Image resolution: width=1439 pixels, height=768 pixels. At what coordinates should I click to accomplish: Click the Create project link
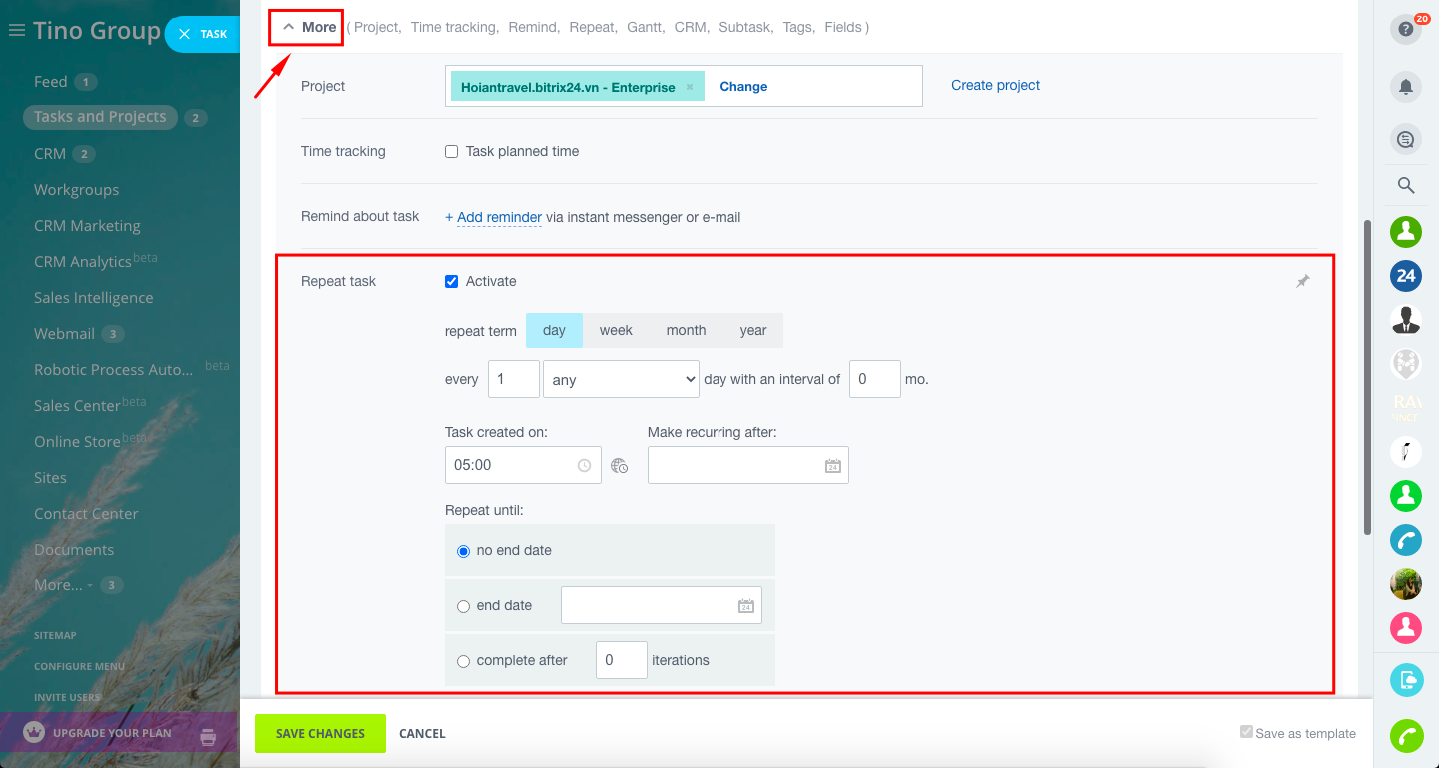[x=995, y=86]
